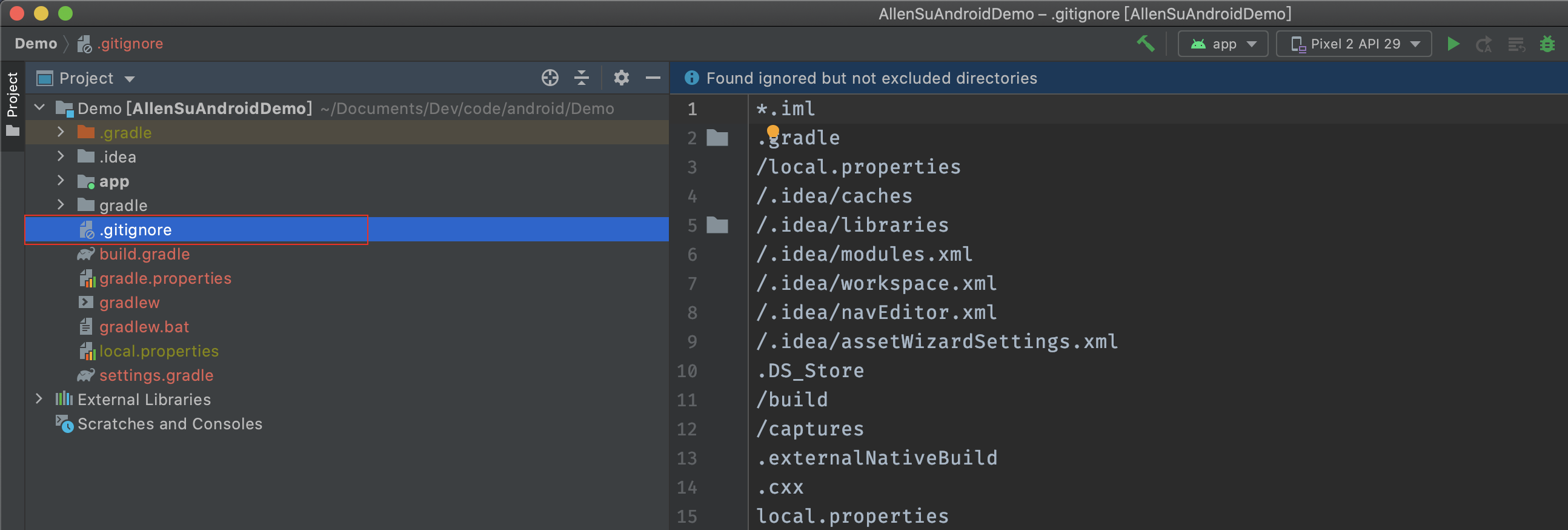
Task: Expand the app module folder
Action: (60, 181)
